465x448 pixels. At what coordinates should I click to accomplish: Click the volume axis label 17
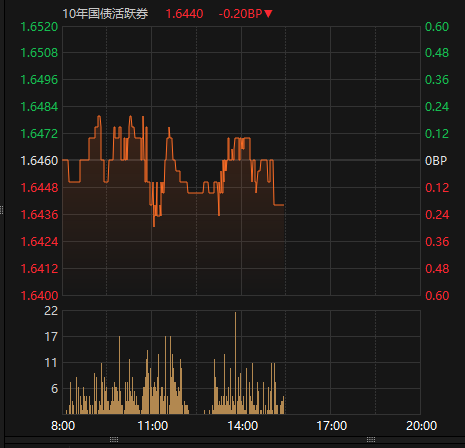(51, 337)
